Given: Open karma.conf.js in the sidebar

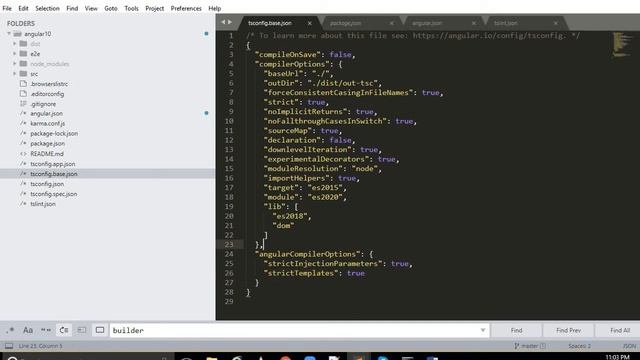Looking at the screenshot, I should tap(47, 123).
